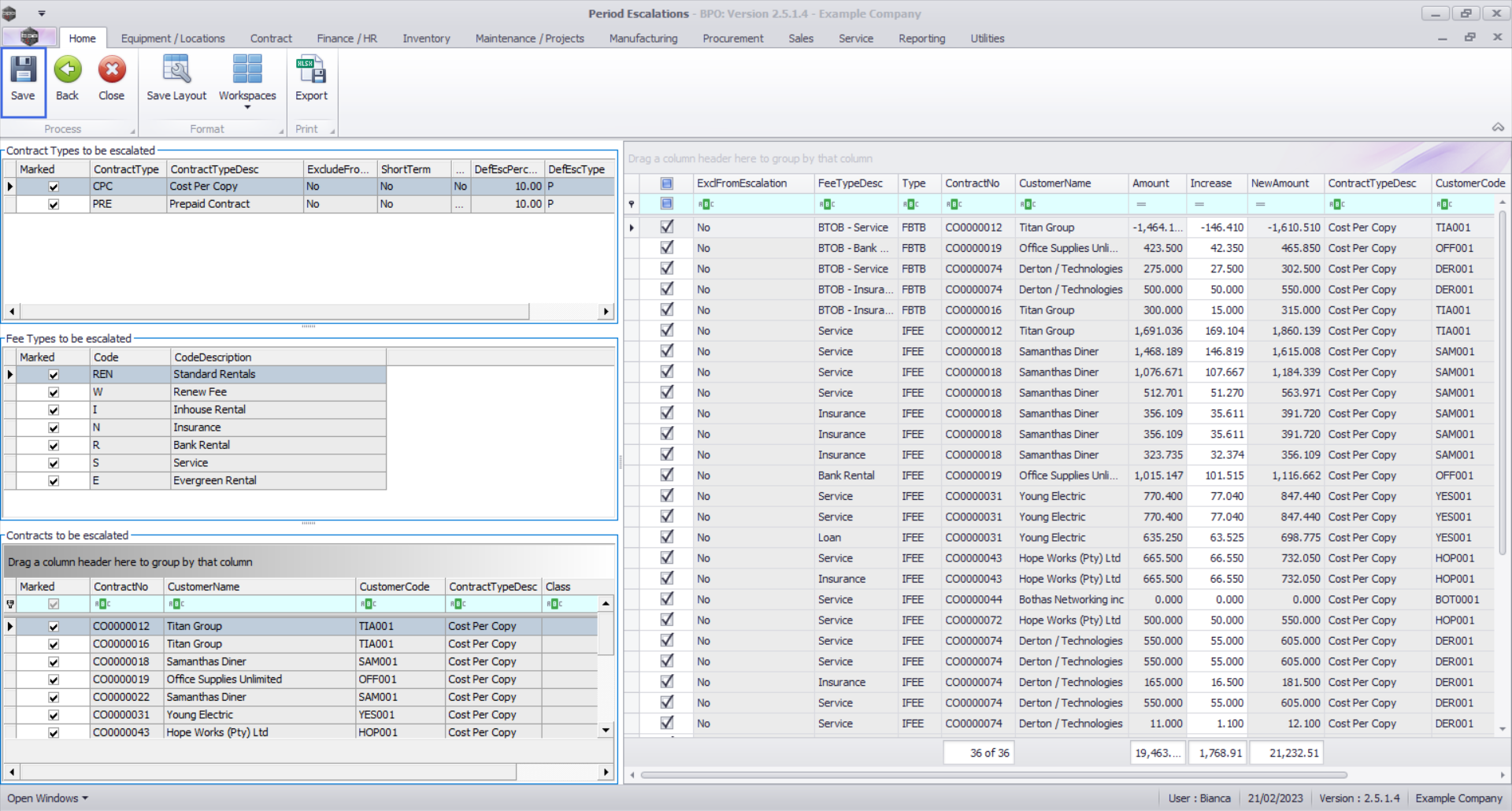Click the Save Layout icon
The width and height of the screenshot is (1512, 811).
coord(176,71)
